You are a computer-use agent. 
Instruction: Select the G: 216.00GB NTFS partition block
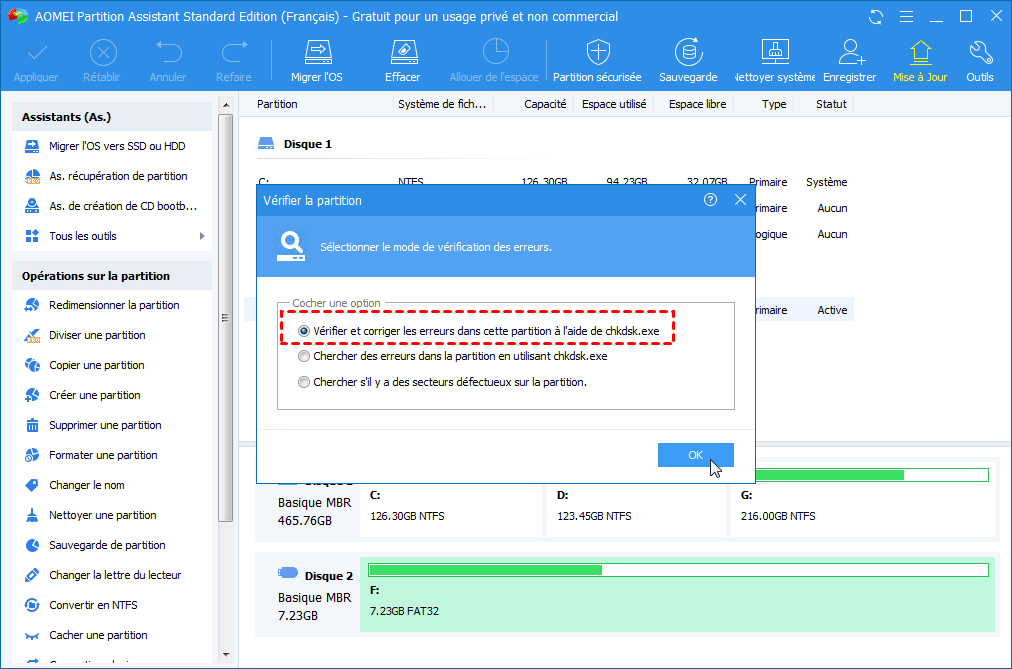[864, 503]
